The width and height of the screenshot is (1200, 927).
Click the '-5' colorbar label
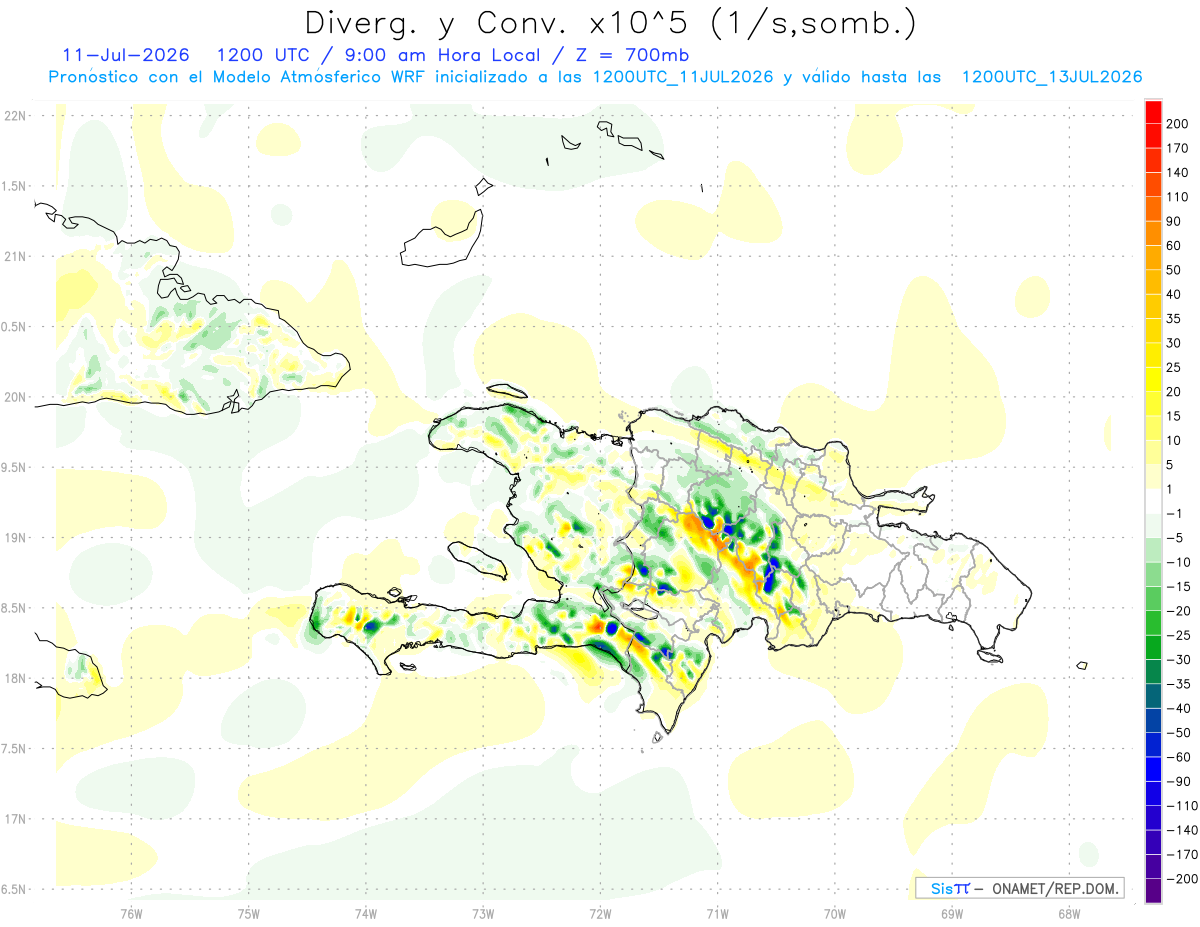pyautogui.click(x=1174, y=538)
